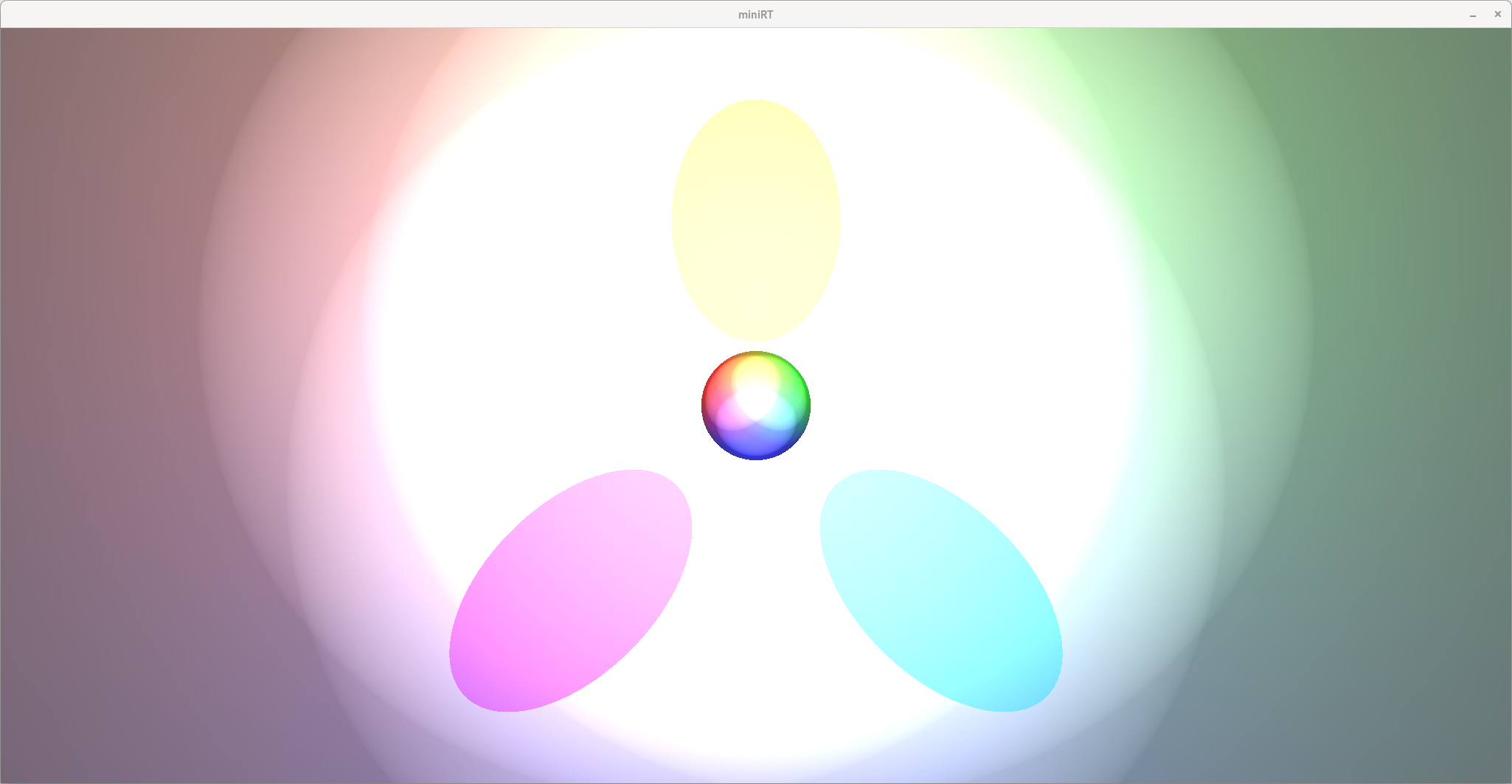Click the cyan ellipse shape

941,590
